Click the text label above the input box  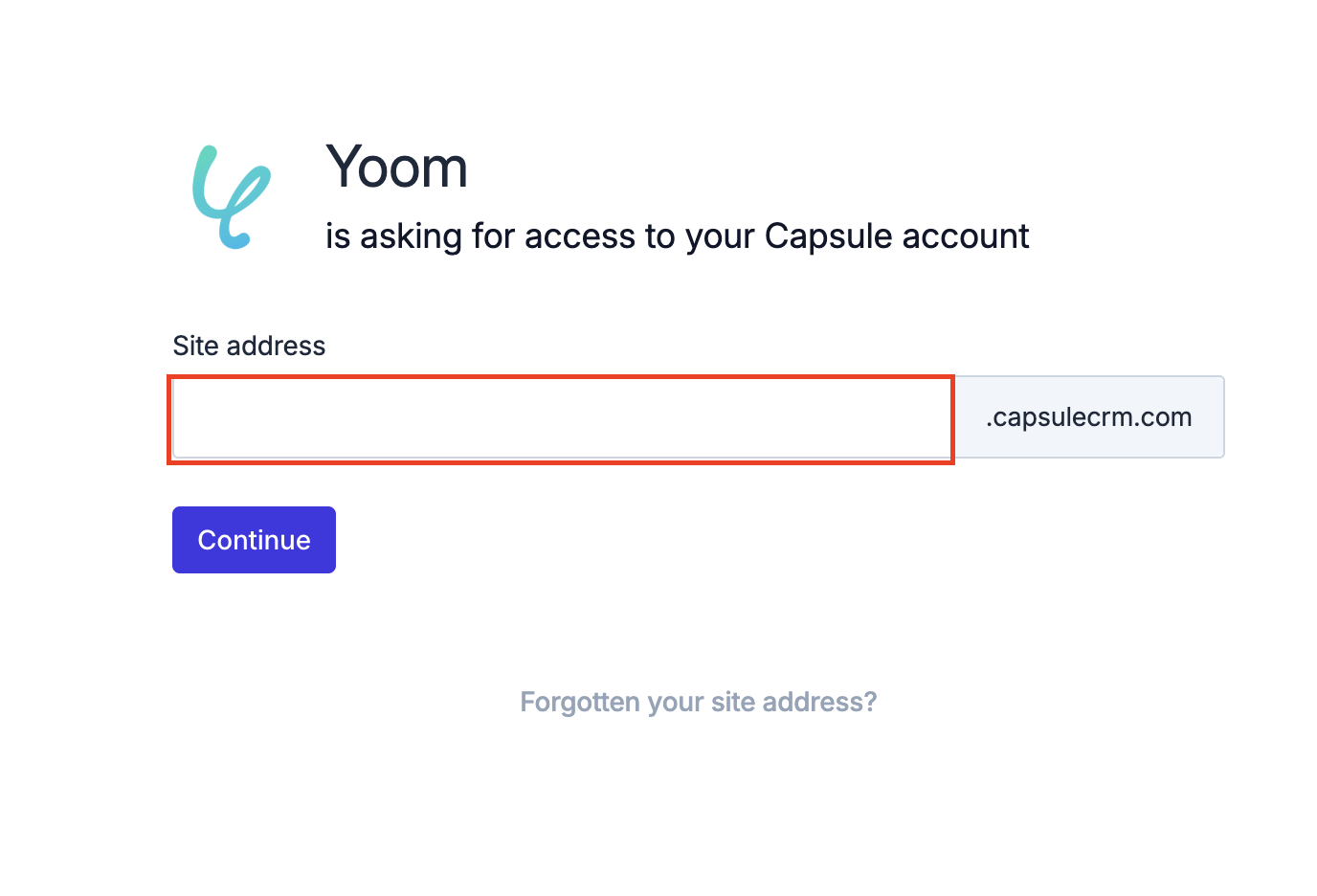tap(249, 346)
